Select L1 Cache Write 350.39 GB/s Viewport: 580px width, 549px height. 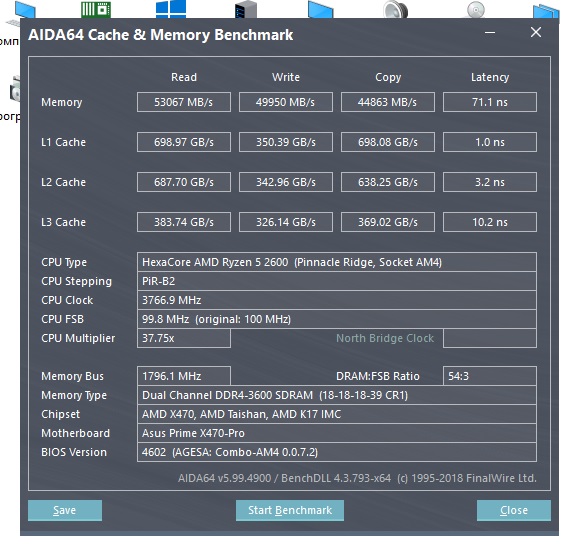pyautogui.click(x=286, y=142)
